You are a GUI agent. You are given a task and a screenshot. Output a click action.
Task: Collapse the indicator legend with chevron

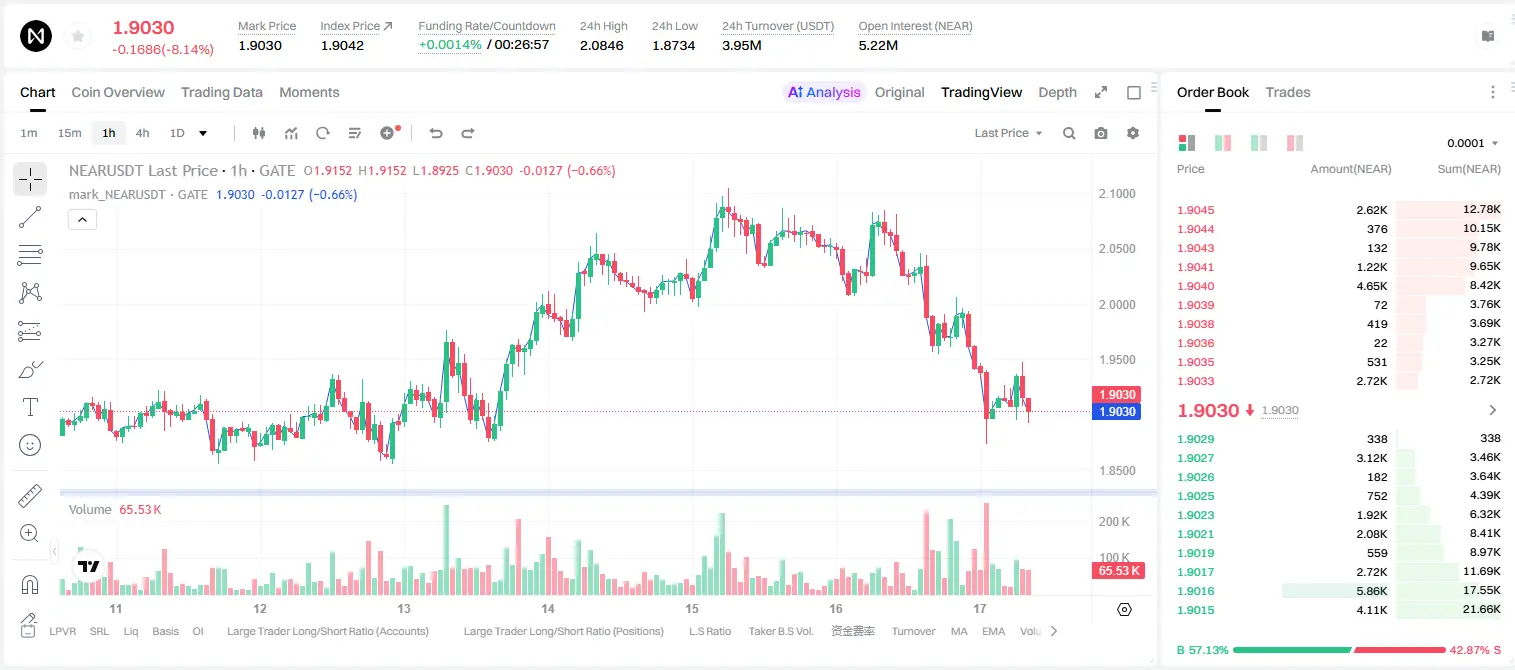[82, 220]
